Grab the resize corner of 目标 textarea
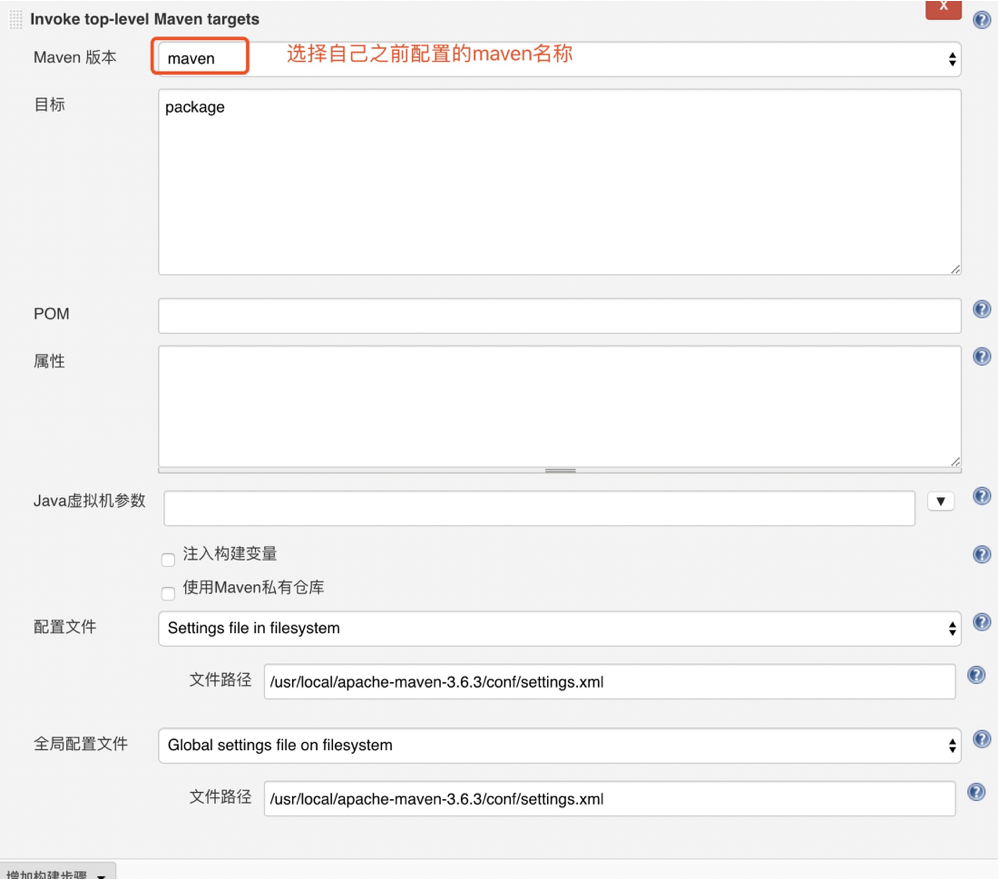1000x882 pixels. 957,270
